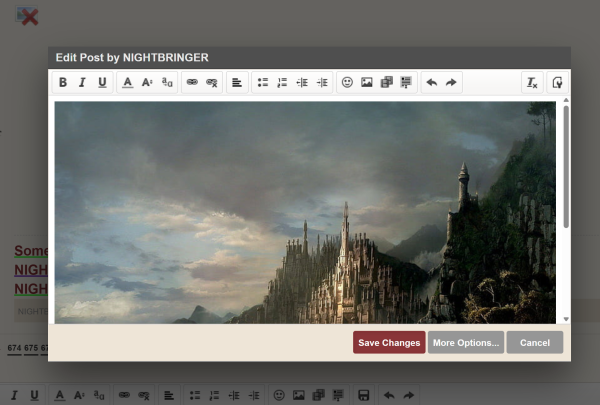Redo in the background reply toolbar
Viewport: 600px width, 405px height.
pos(409,395)
